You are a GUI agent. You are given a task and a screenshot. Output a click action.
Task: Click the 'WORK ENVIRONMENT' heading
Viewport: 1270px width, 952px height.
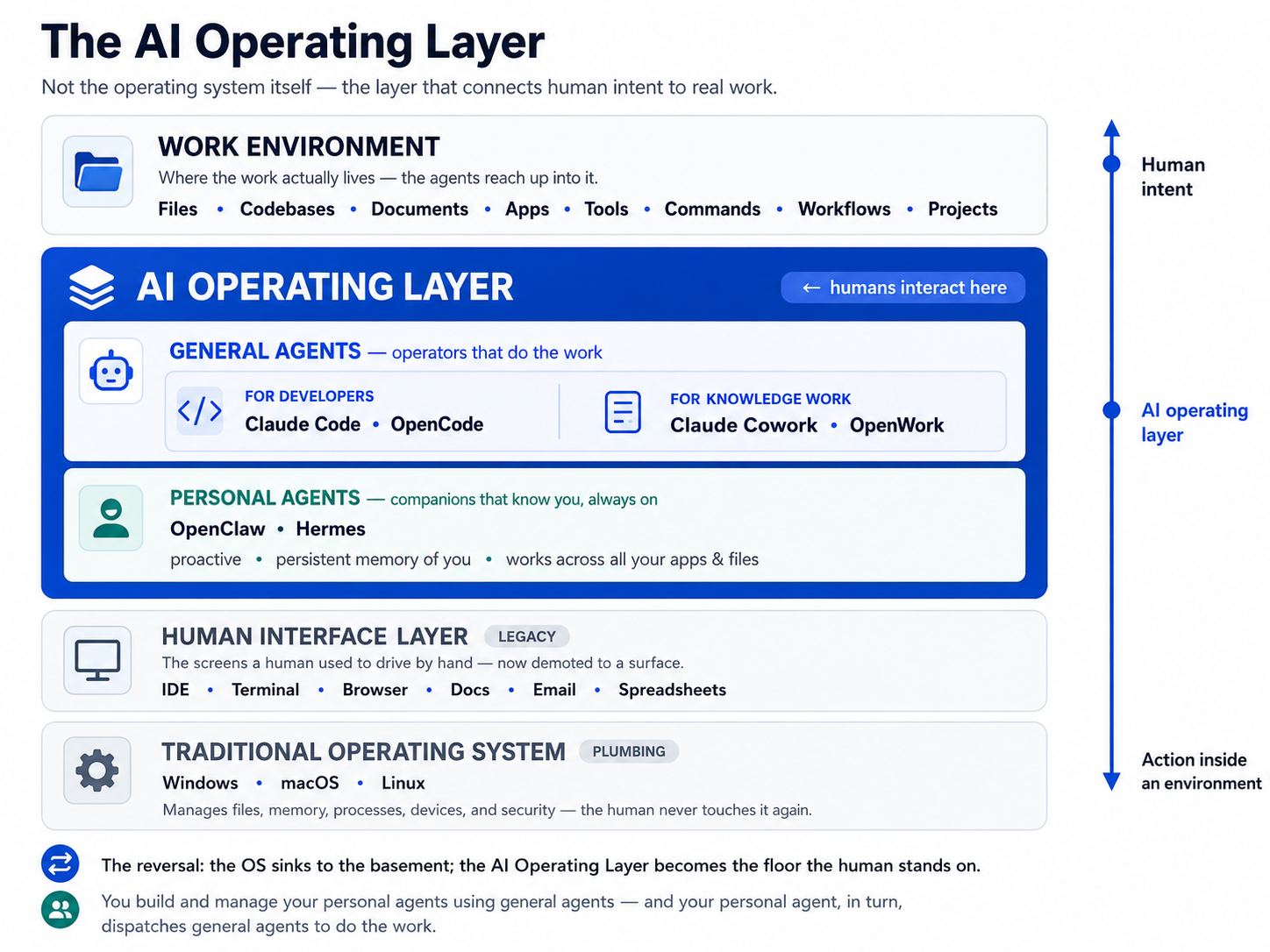click(299, 146)
